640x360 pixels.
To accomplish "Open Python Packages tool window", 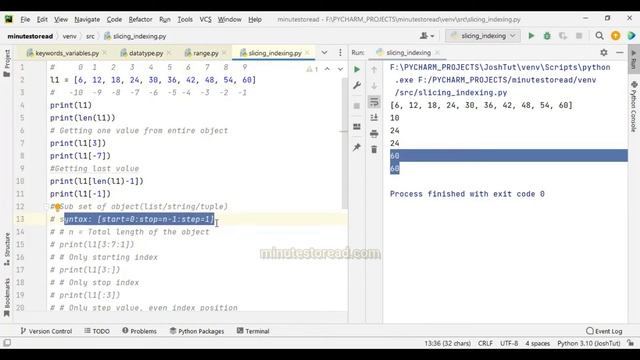I will click(197, 331).
